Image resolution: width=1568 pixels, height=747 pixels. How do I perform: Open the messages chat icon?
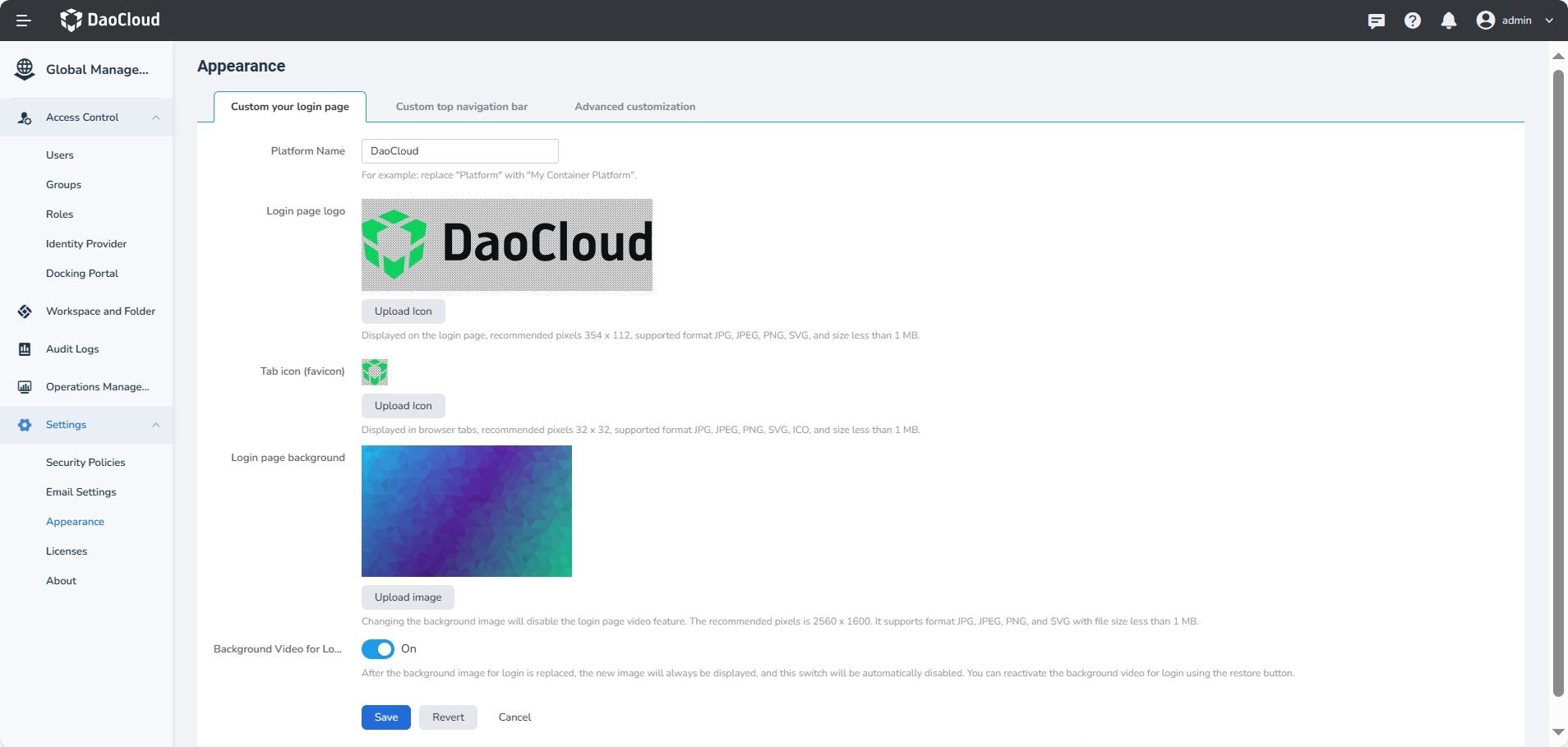click(x=1377, y=21)
